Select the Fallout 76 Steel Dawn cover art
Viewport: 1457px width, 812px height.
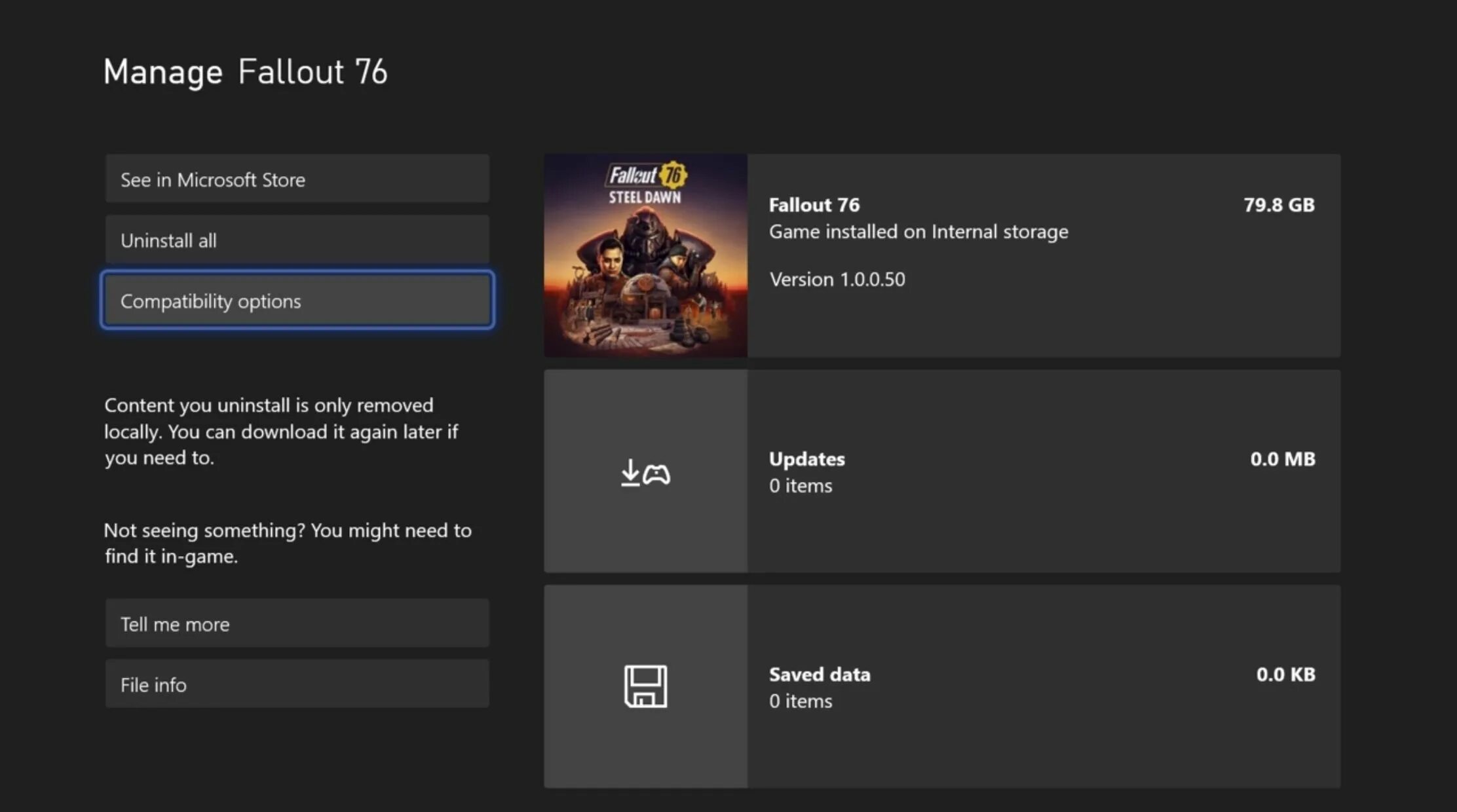coord(645,255)
